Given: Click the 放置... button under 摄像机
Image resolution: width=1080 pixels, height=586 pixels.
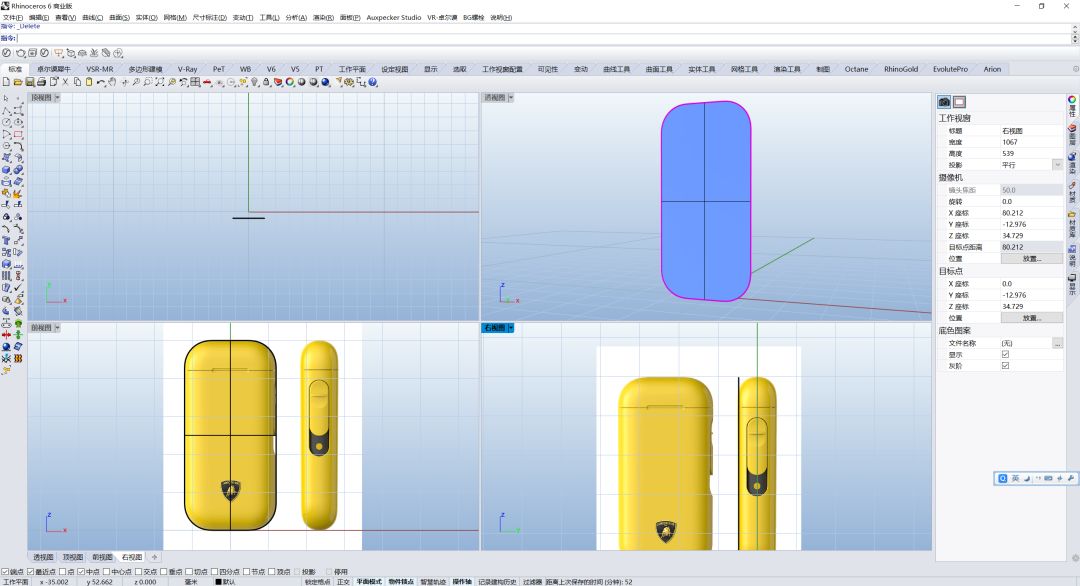Looking at the screenshot, I should tap(1031, 259).
